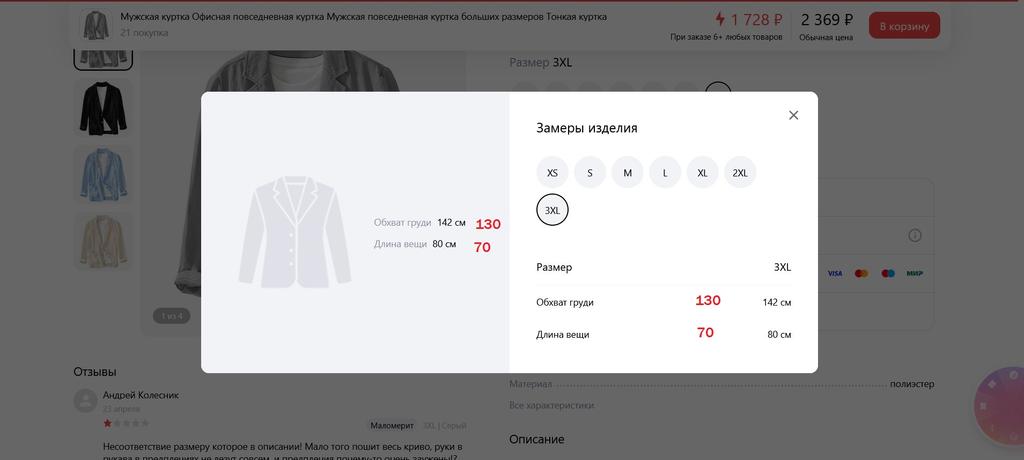Close the Замеры изделия popup

point(793,115)
